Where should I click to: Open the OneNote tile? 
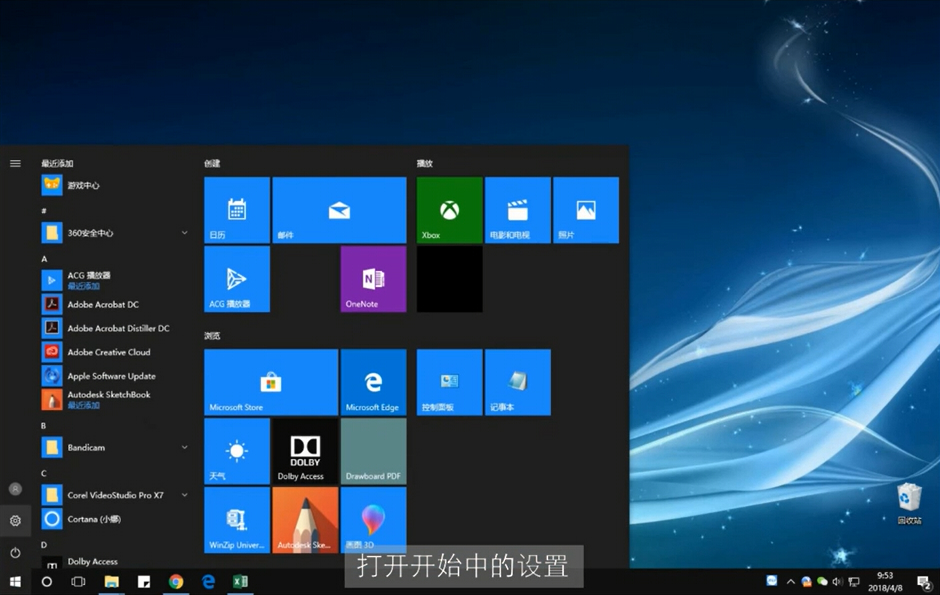pyautogui.click(x=373, y=279)
